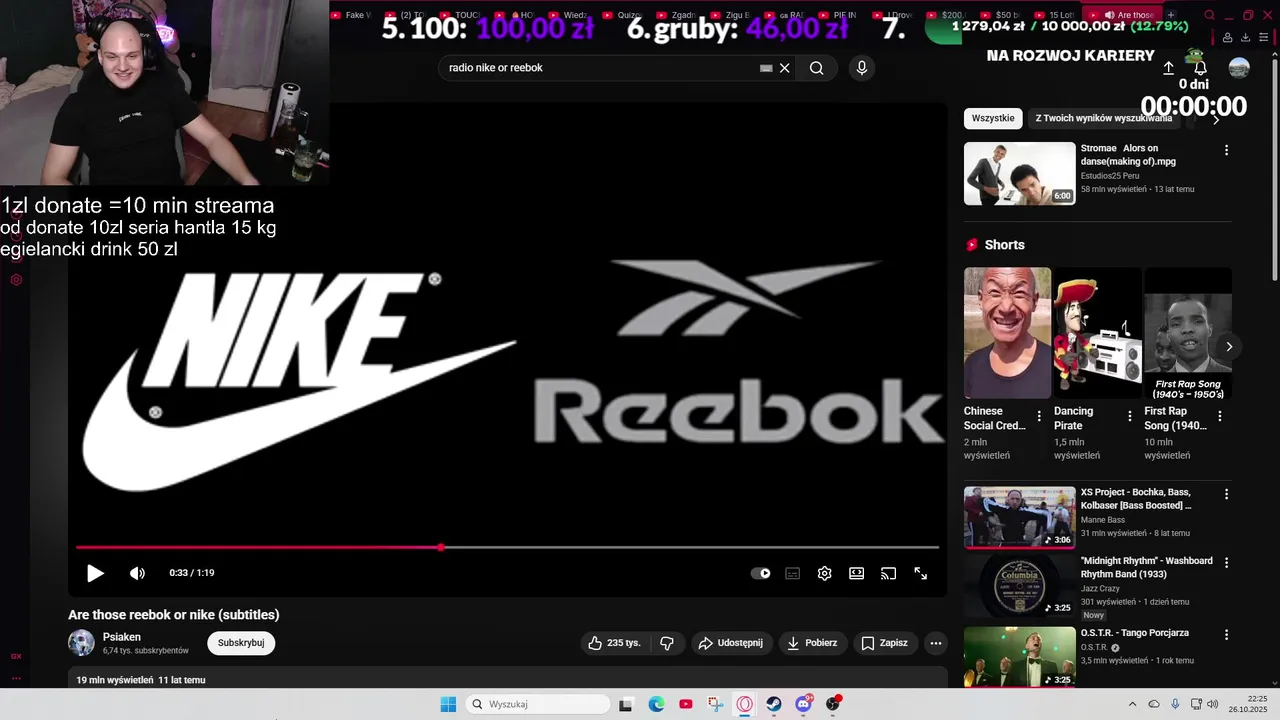Play the paused video
The image size is (1280, 720).
pyautogui.click(x=95, y=573)
